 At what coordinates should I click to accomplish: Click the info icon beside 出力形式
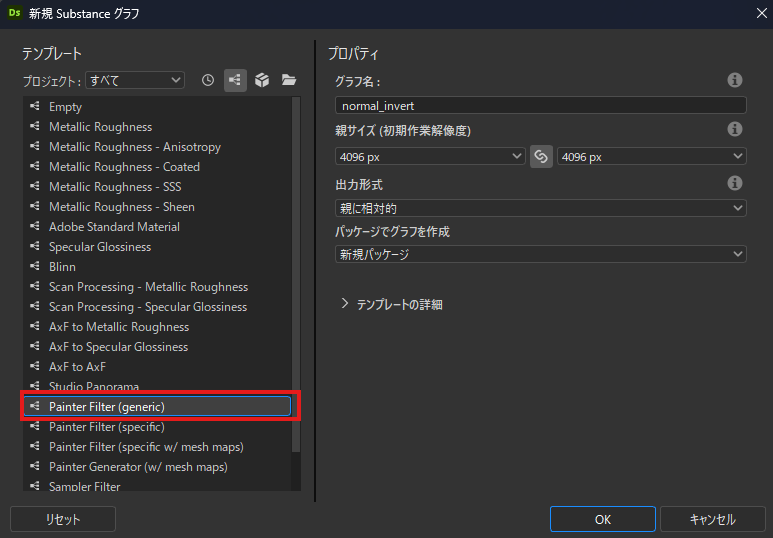pos(735,183)
